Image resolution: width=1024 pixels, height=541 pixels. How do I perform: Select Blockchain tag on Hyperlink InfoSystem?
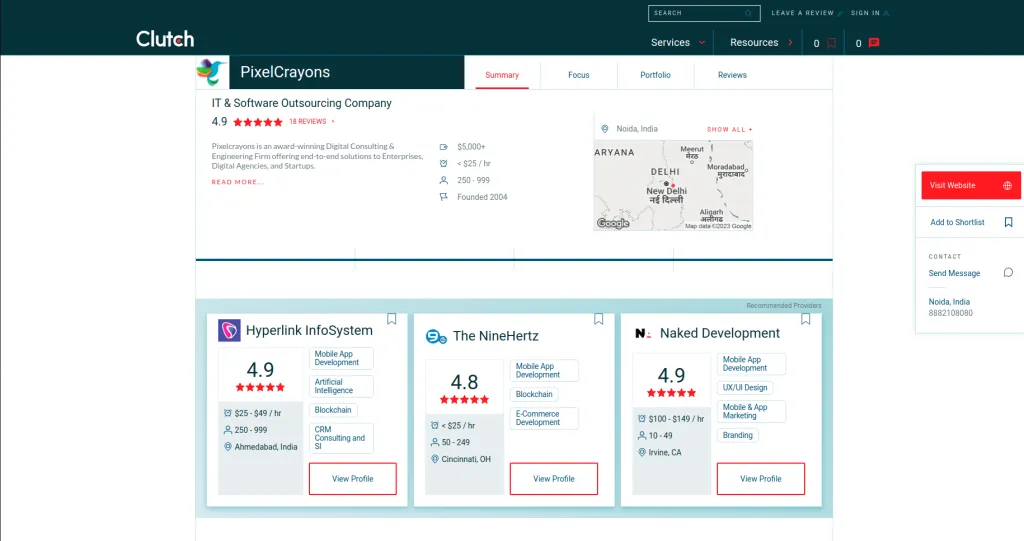(333, 410)
